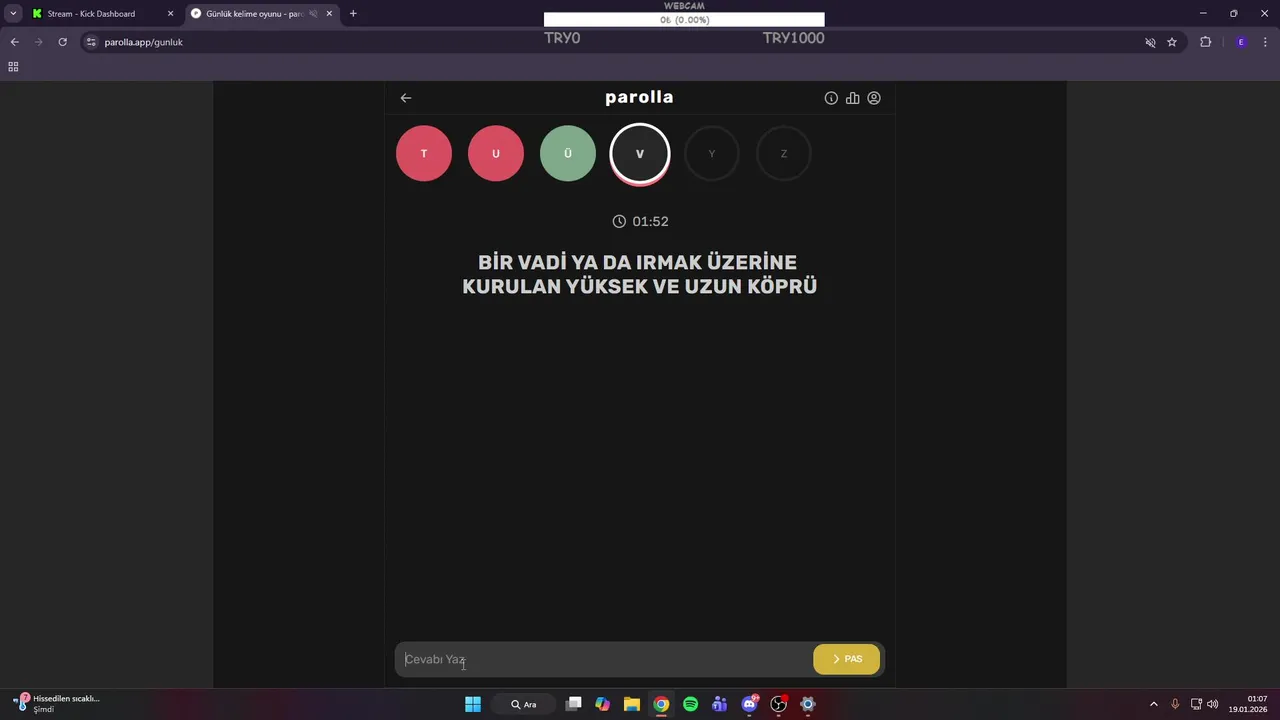Click the browser back button
This screenshot has width=1280, height=720.
[14, 42]
